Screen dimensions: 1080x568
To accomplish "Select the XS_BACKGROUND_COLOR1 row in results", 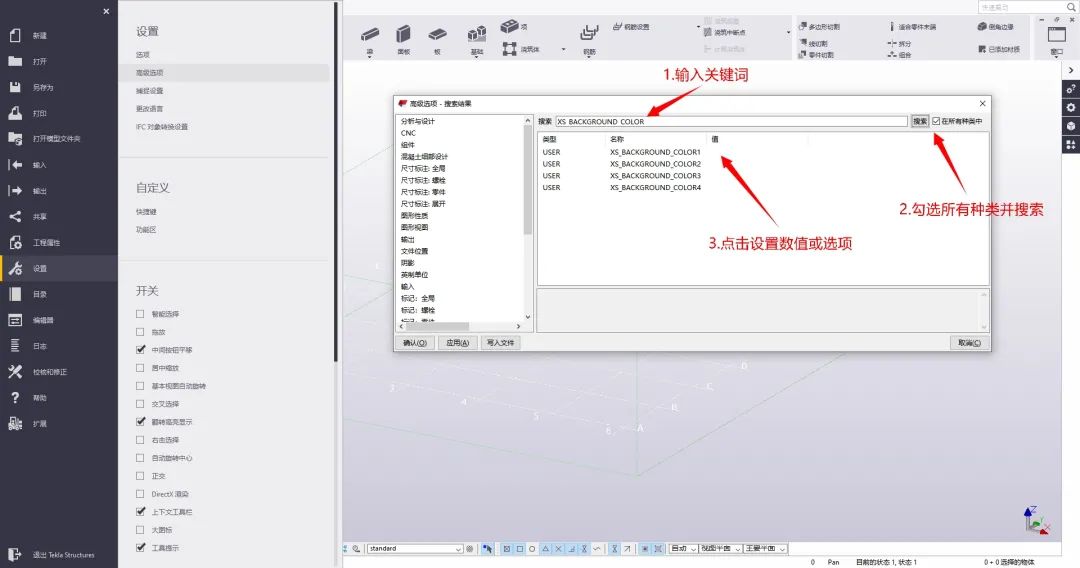I will pyautogui.click(x=655, y=152).
